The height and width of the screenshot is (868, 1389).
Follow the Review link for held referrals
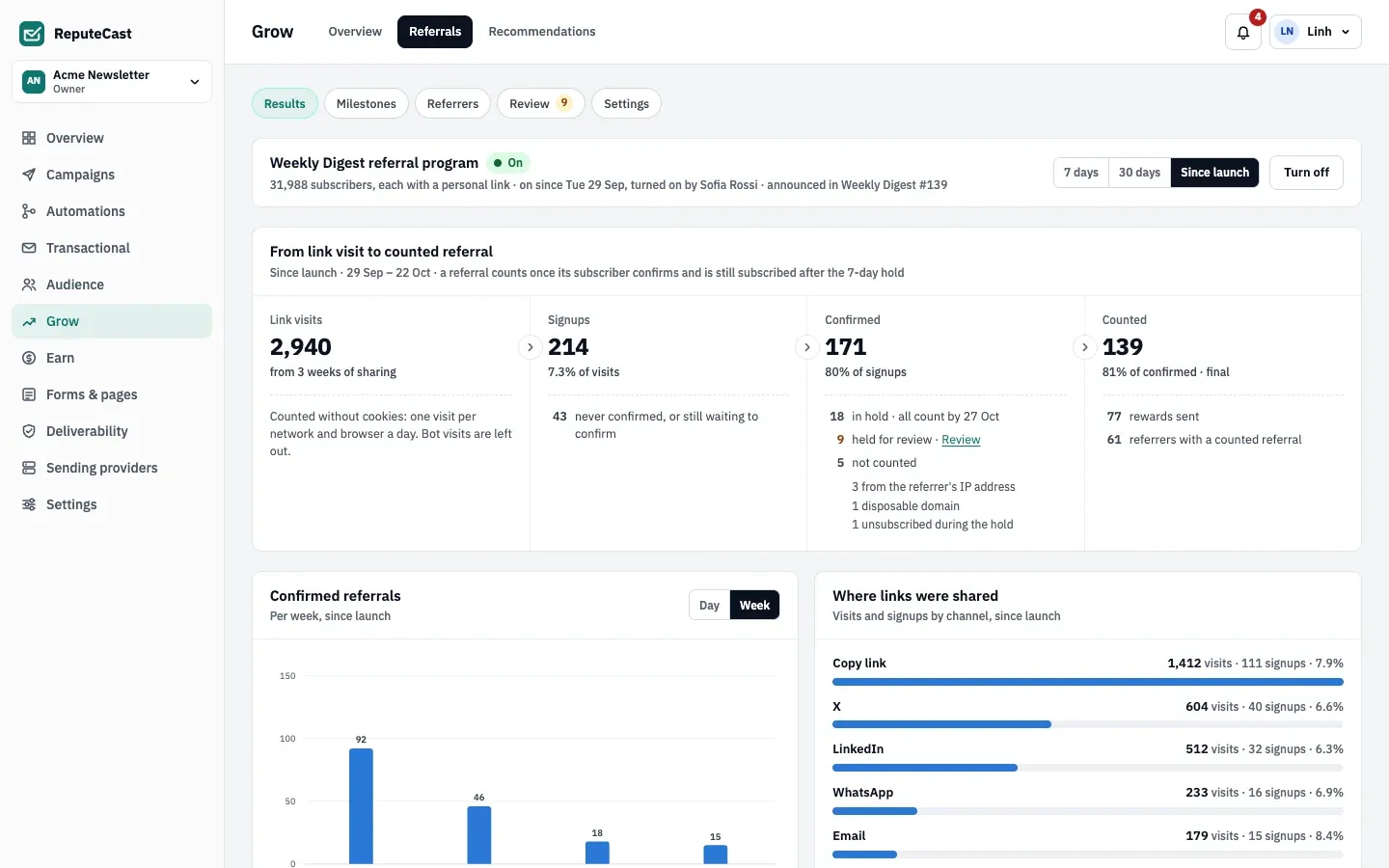click(x=961, y=440)
